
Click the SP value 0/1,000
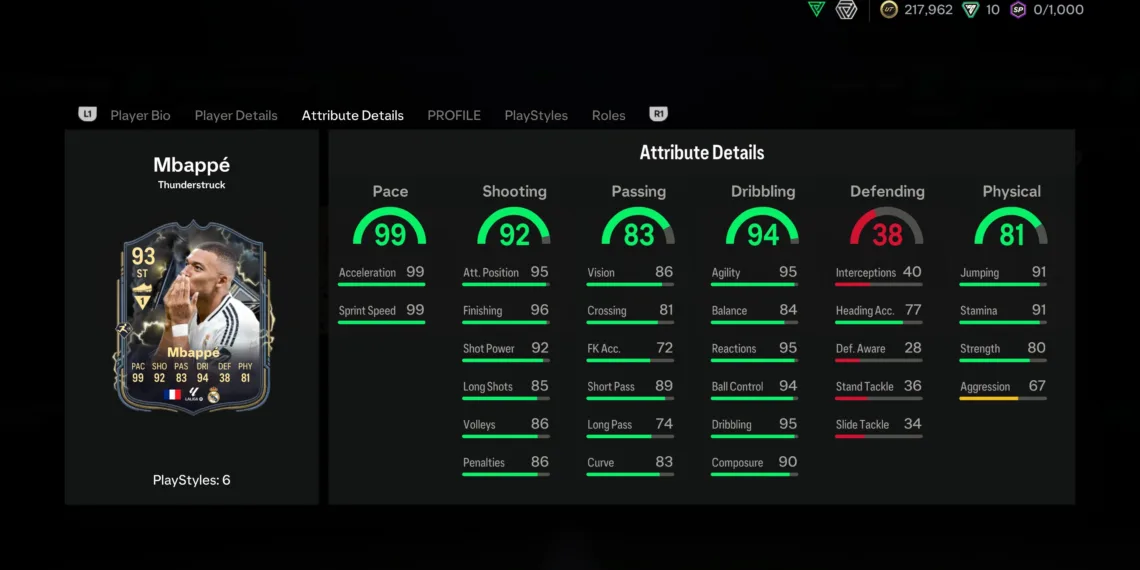(1058, 9)
